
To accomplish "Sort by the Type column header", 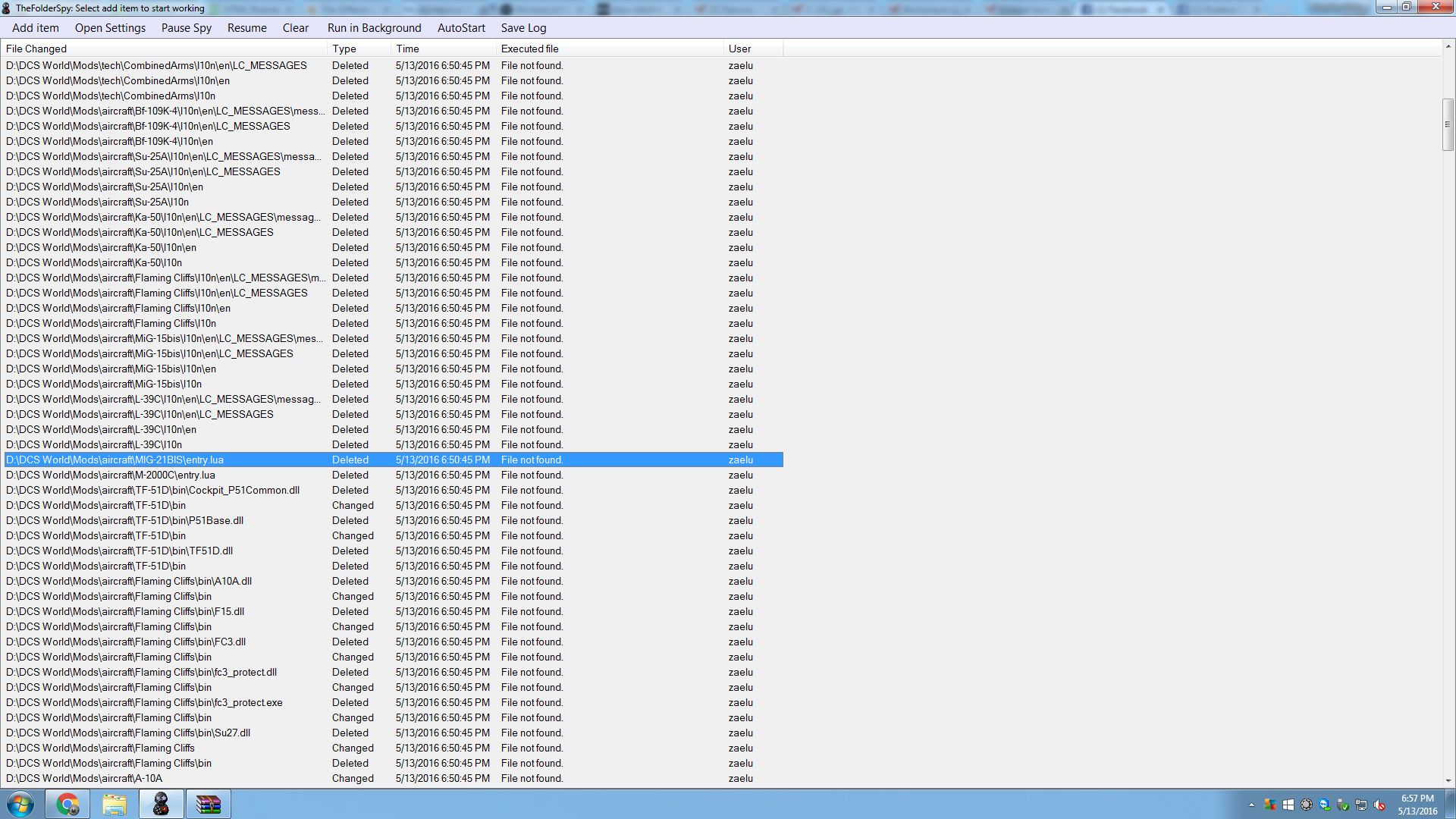I will click(359, 49).
